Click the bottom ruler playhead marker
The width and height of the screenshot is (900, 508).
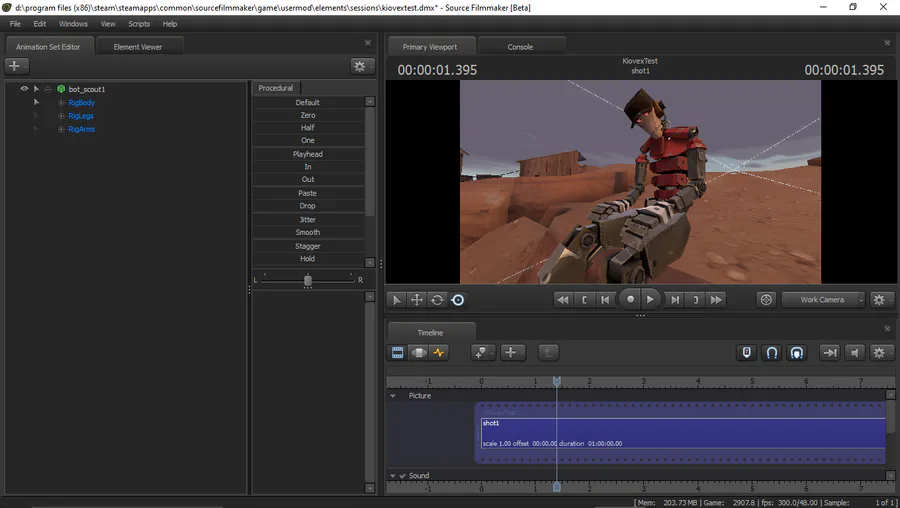click(557, 487)
